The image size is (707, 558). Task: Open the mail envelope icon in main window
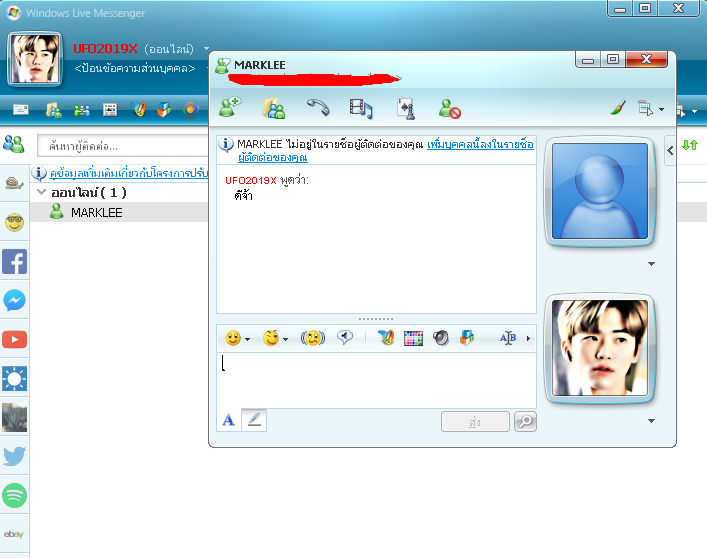tap(21, 110)
